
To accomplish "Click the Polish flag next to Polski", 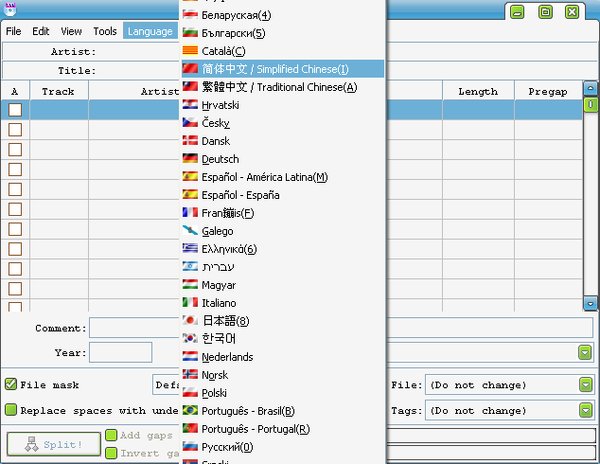I will click(190, 392).
